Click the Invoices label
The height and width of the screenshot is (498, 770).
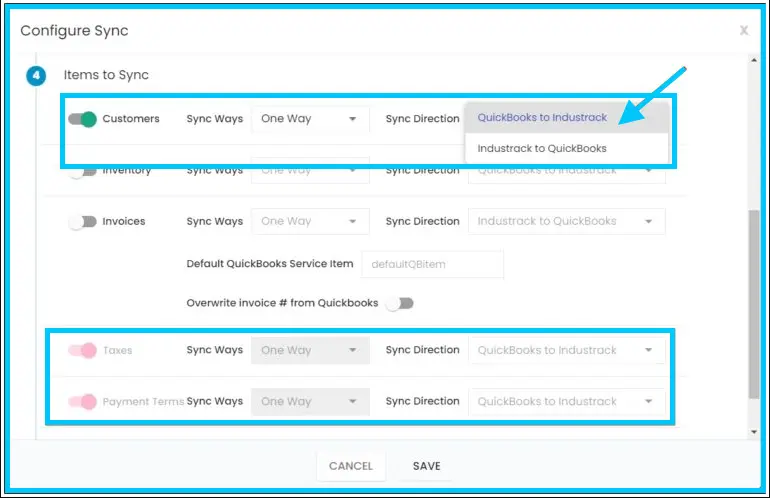pyautogui.click(x=124, y=221)
